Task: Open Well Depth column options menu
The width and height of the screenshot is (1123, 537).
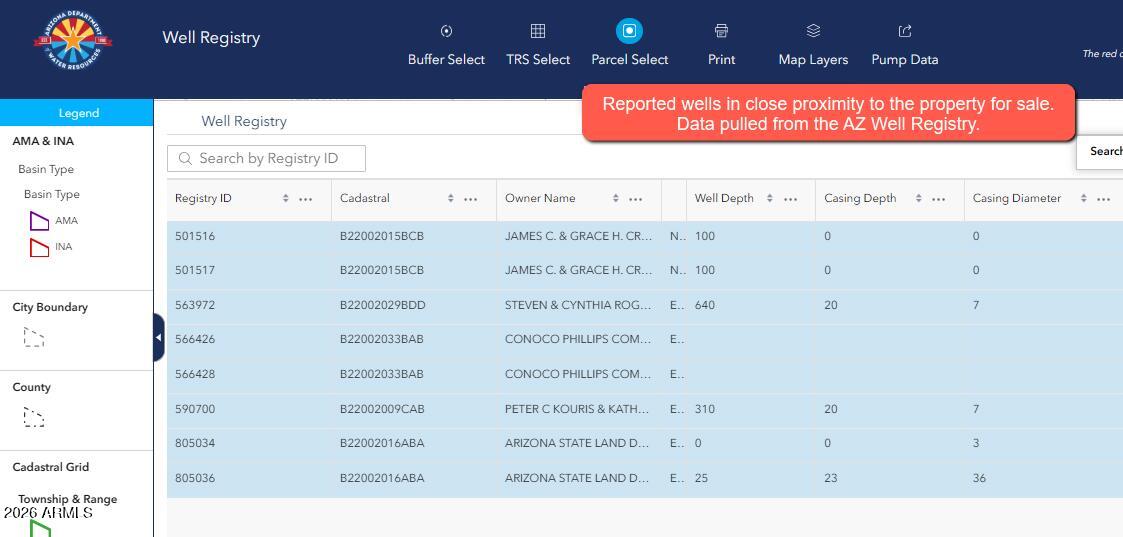Action: [791, 199]
